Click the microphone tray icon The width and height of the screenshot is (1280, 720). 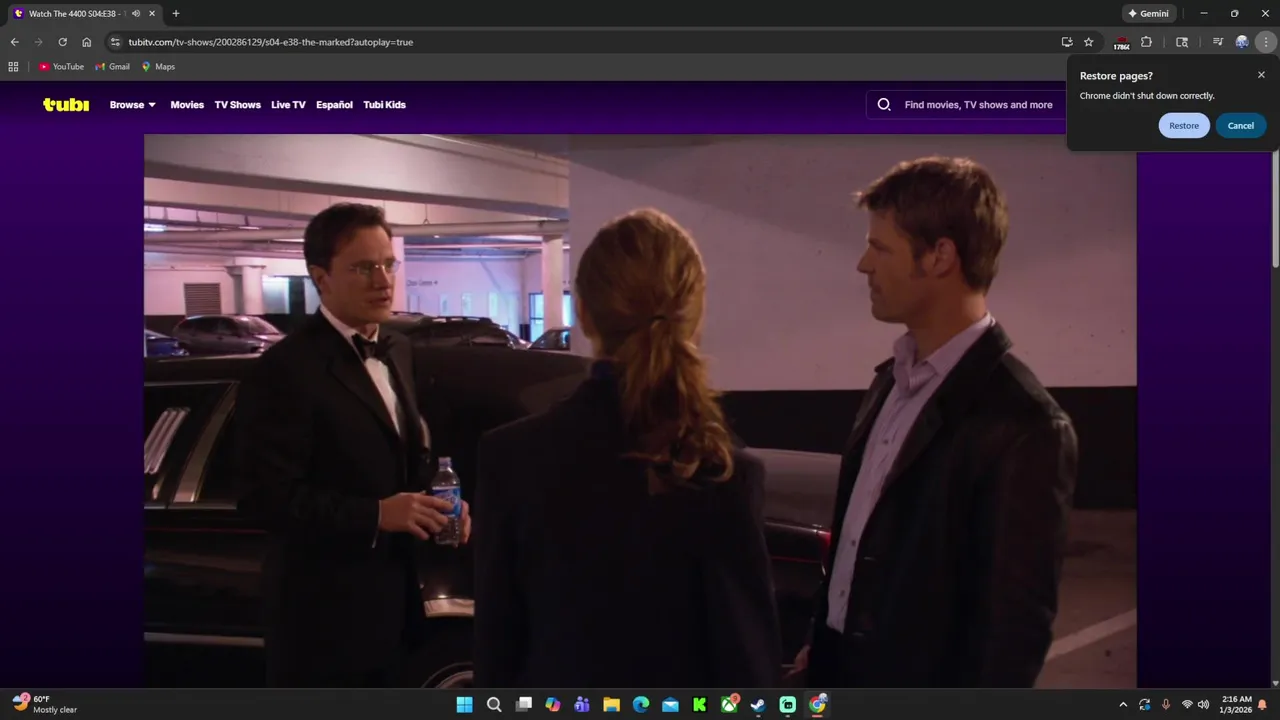pyautogui.click(x=1165, y=705)
